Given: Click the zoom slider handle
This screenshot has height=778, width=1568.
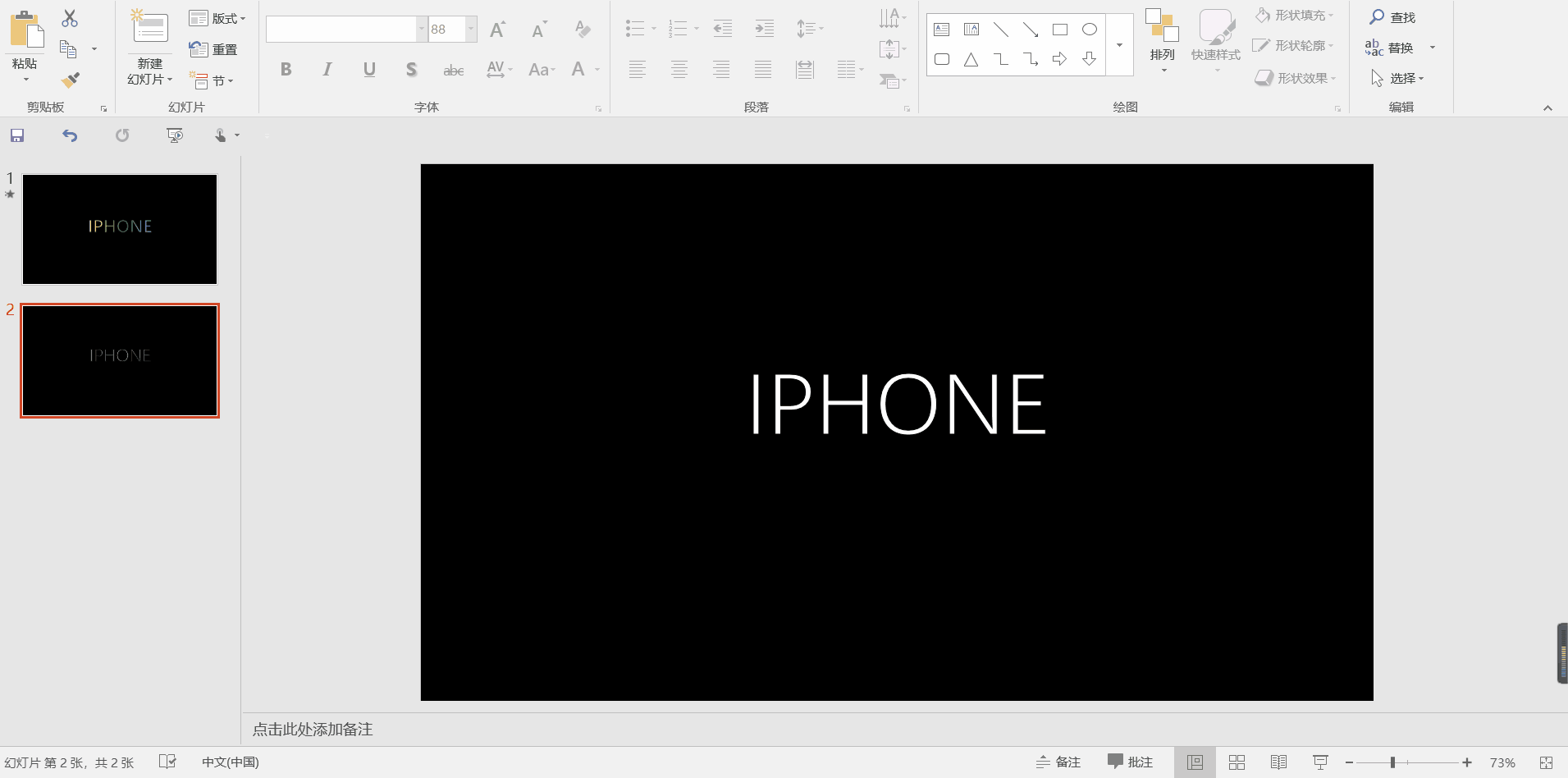Looking at the screenshot, I should (1392, 762).
